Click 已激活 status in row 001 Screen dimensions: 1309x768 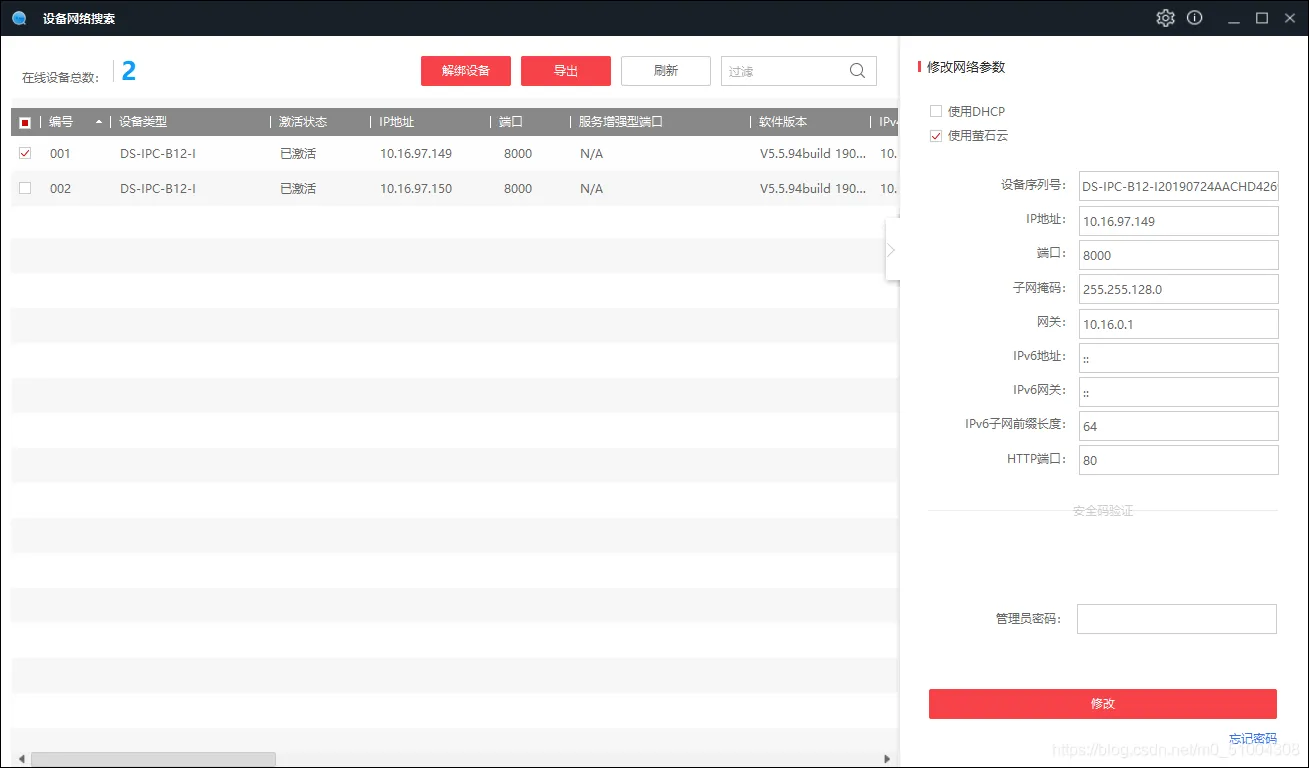pos(298,154)
